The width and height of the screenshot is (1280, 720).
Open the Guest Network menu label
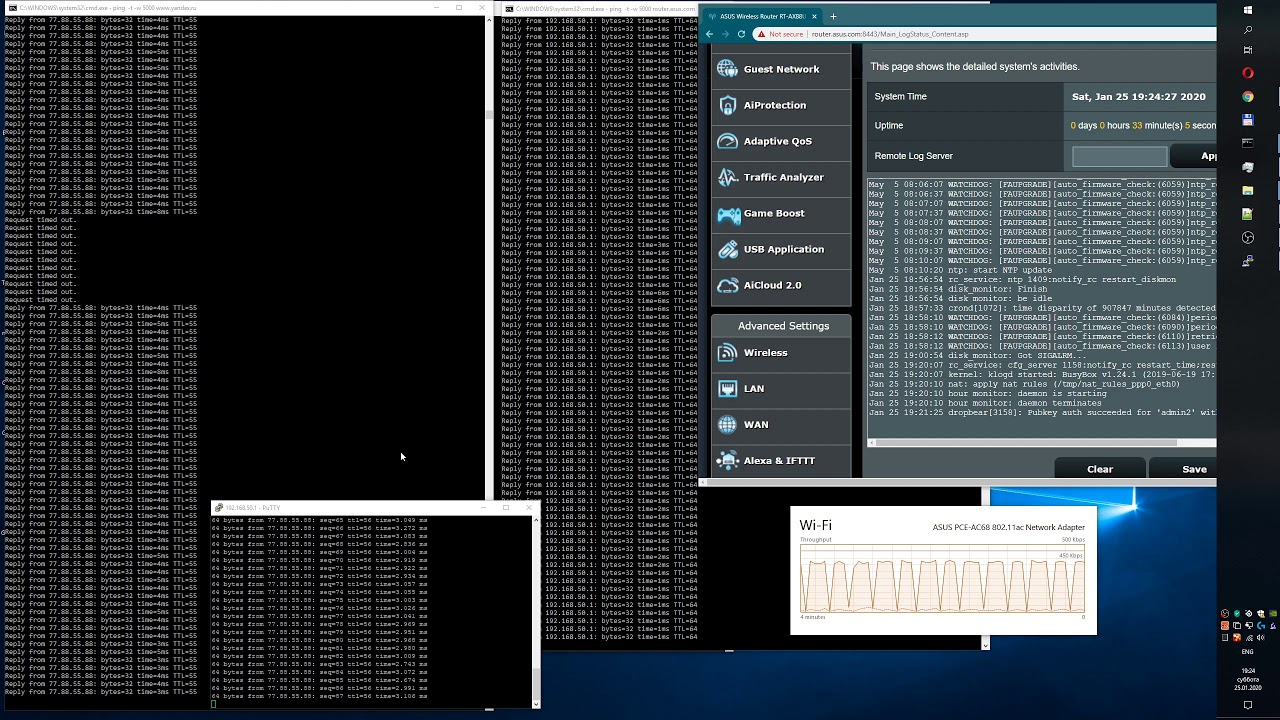tap(781, 69)
